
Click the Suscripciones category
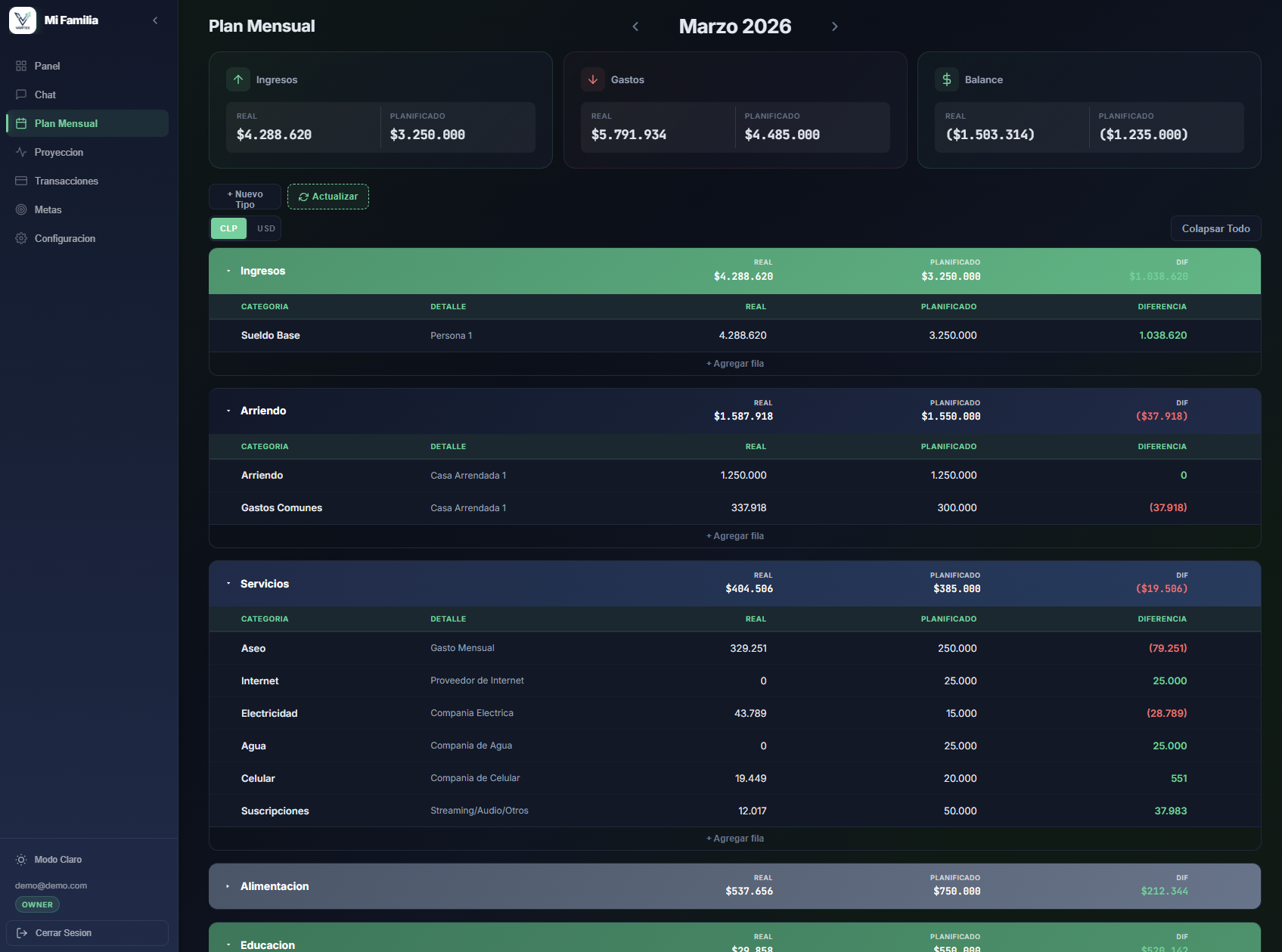coord(275,811)
